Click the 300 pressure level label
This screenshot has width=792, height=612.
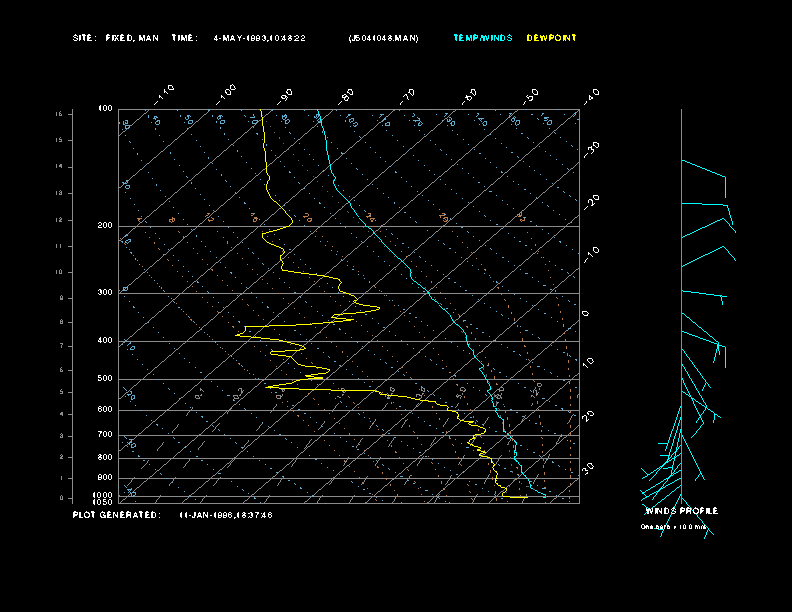point(105,293)
